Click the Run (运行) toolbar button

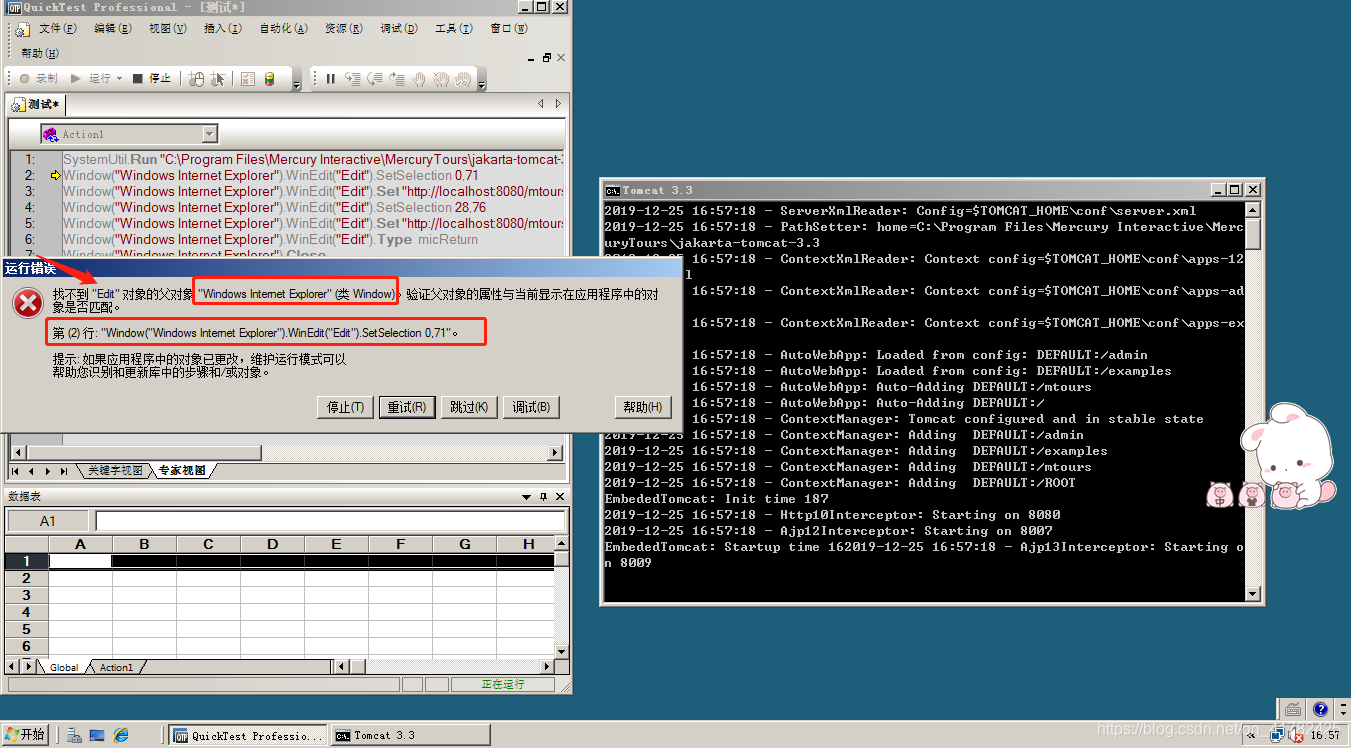[91, 79]
